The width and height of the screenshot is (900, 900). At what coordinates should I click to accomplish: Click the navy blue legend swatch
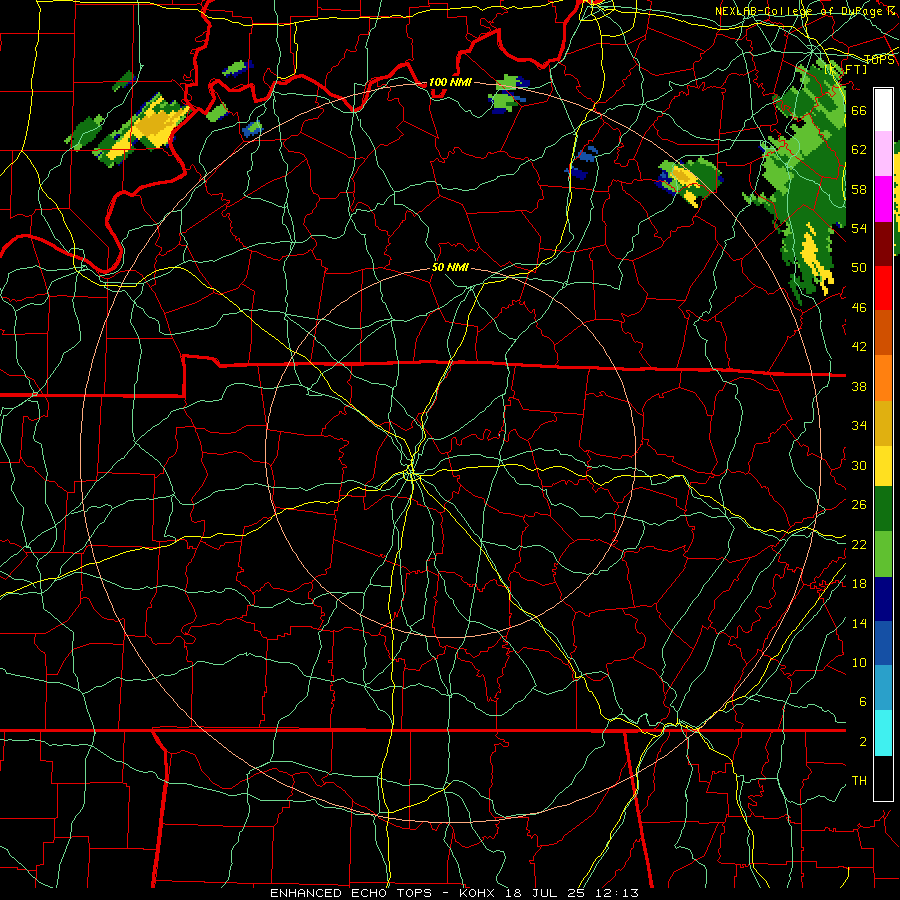883,599
